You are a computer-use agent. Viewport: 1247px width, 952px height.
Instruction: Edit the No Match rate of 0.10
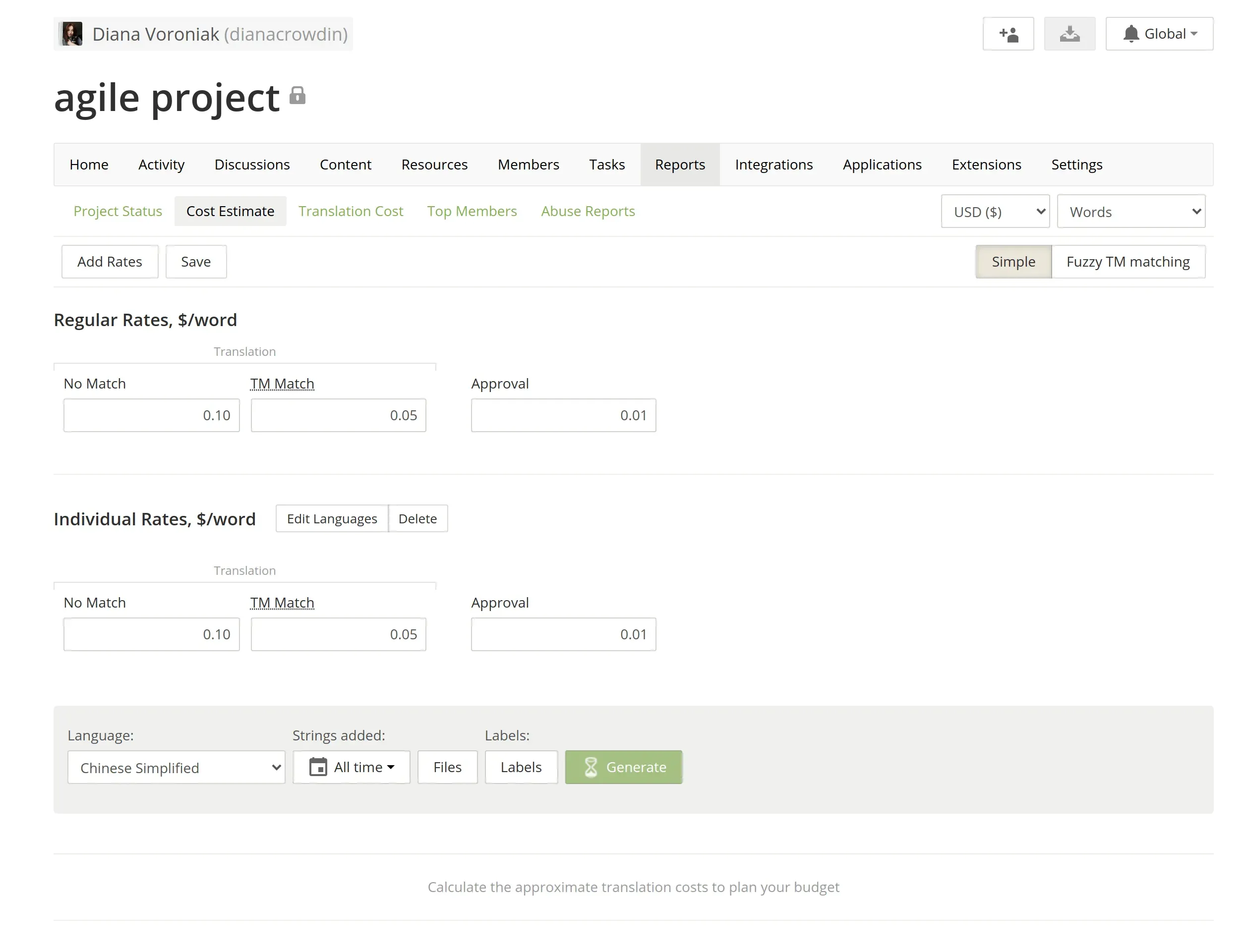pyautogui.click(x=151, y=415)
